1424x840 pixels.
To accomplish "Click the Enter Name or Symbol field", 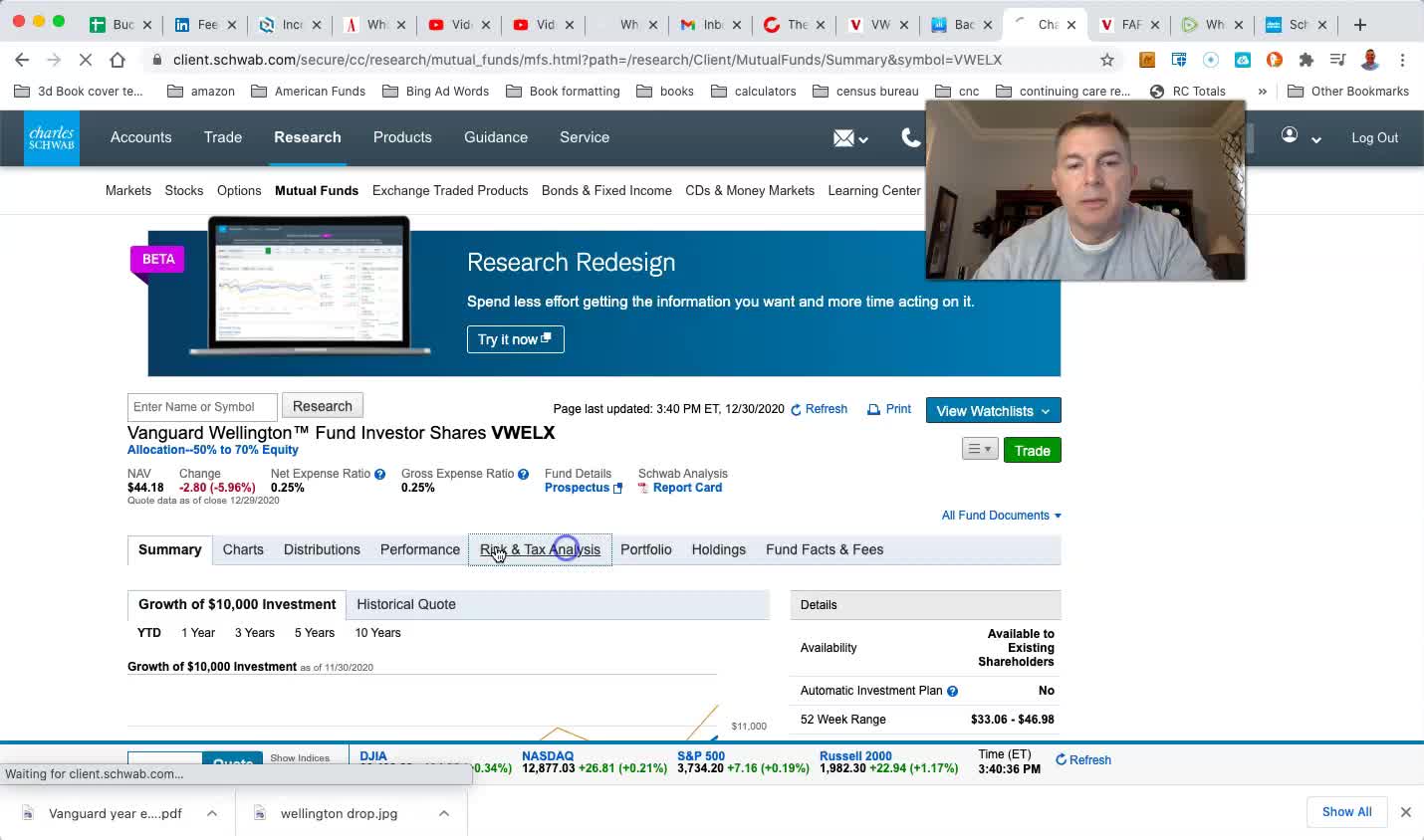I will tap(202, 407).
